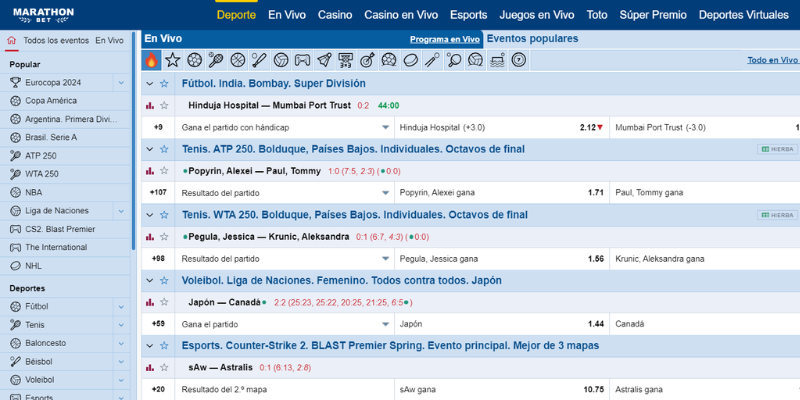Open the En Vivo top menu item
The image size is (800, 400).
click(287, 15)
